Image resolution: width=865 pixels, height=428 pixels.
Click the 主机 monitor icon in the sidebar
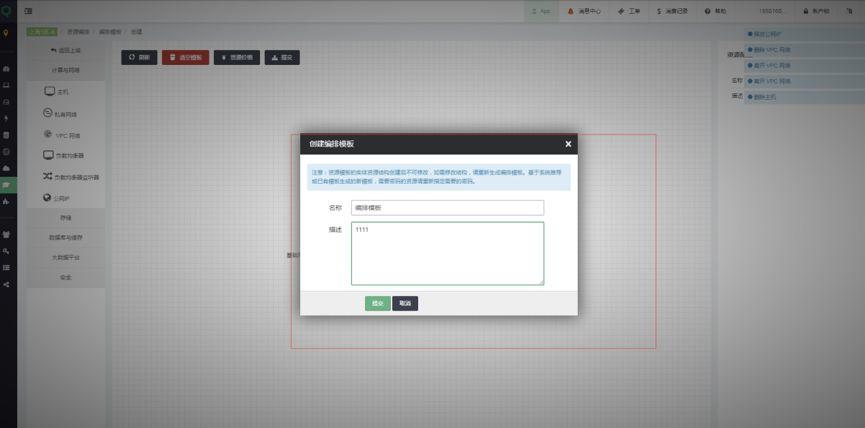click(49, 91)
